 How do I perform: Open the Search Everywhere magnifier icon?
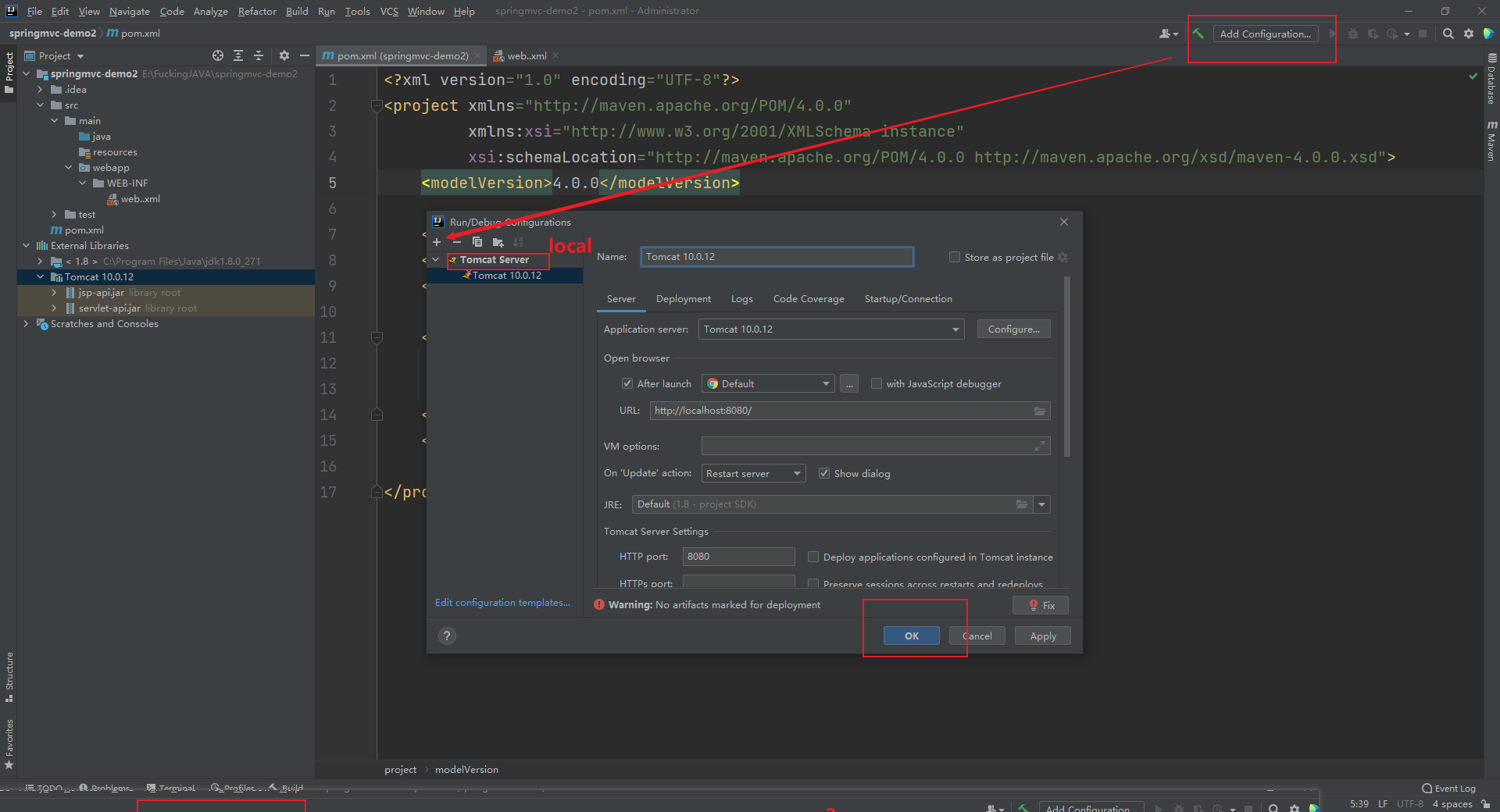click(x=1448, y=34)
